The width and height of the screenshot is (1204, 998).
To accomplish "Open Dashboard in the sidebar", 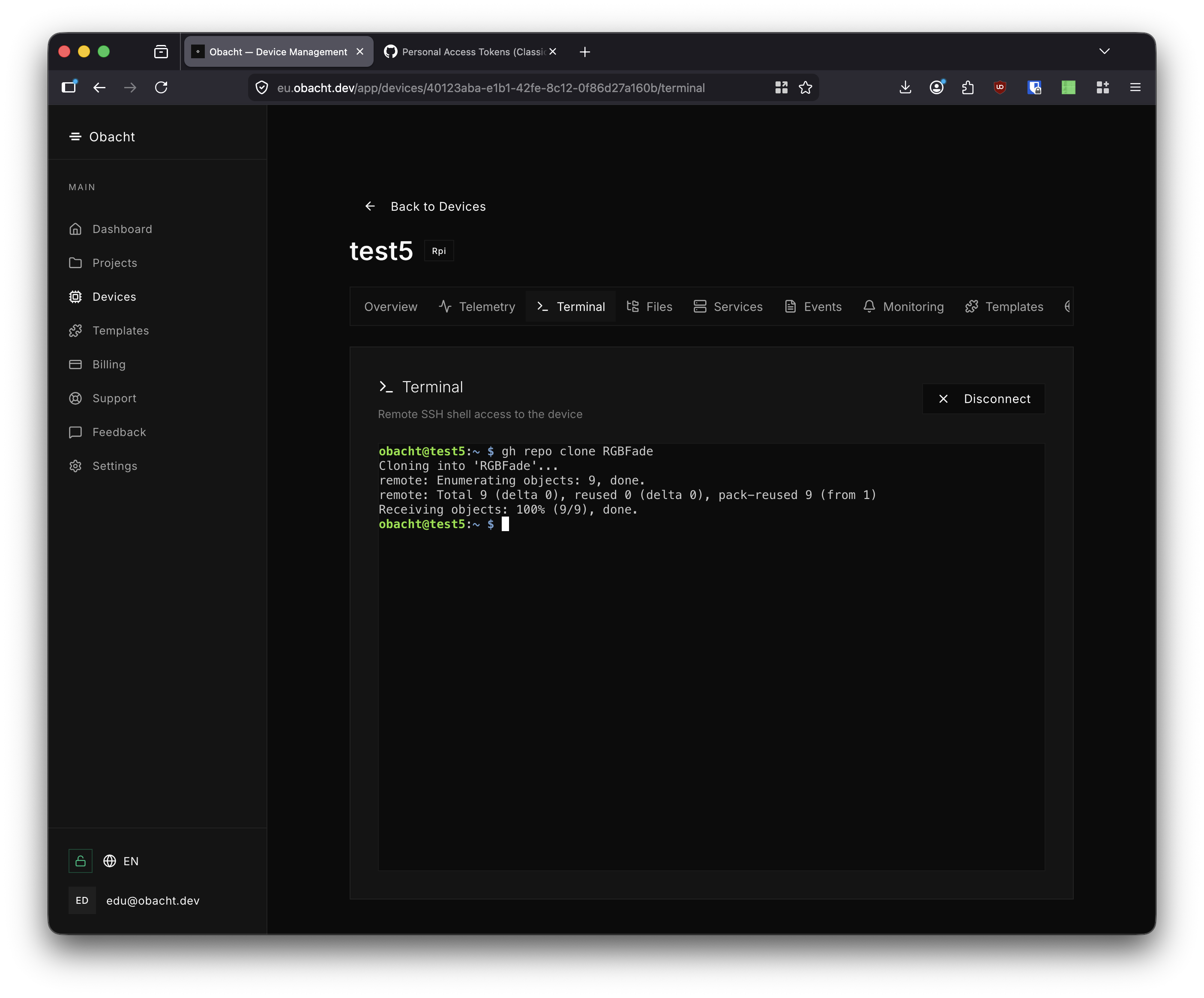I will pyautogui.click(x=111, y=229).
